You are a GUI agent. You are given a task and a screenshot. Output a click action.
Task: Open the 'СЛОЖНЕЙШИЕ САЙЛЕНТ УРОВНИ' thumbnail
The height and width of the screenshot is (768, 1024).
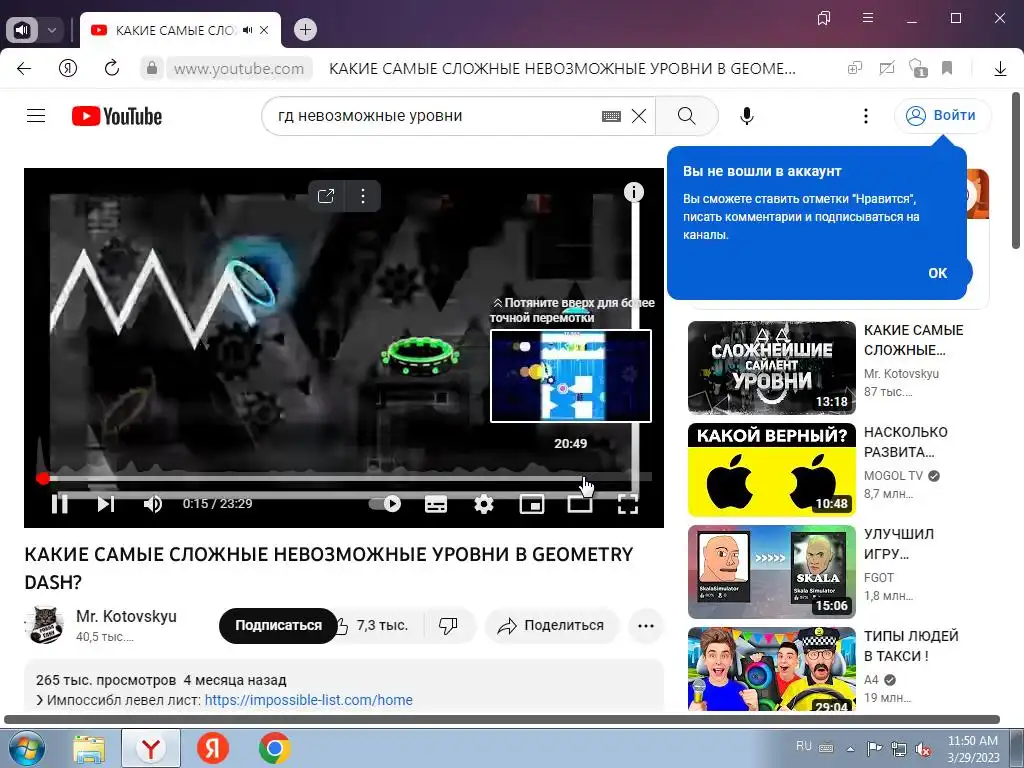pos(772,368)
